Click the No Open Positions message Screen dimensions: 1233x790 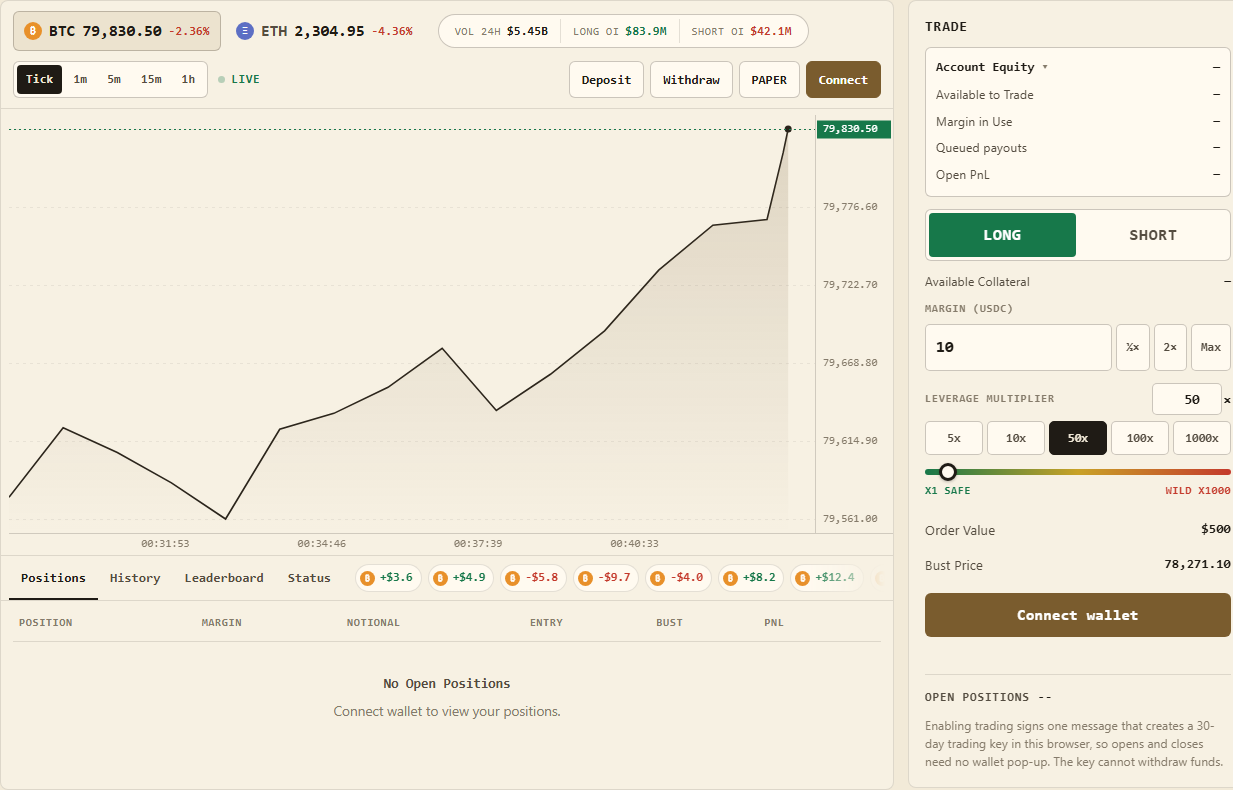point(447,684)
